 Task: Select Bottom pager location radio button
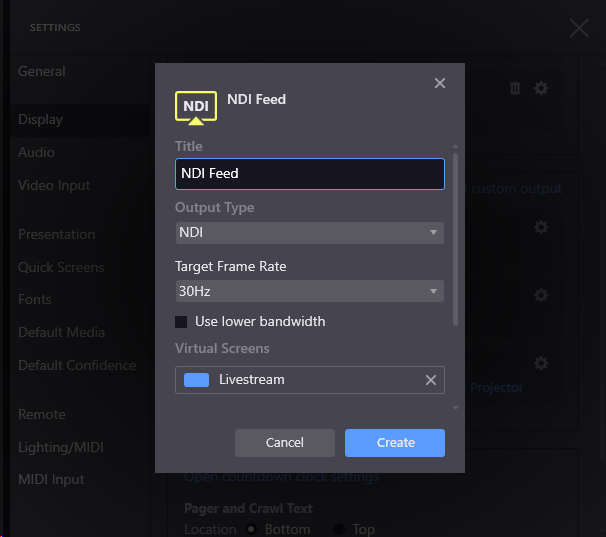[252, 529]
